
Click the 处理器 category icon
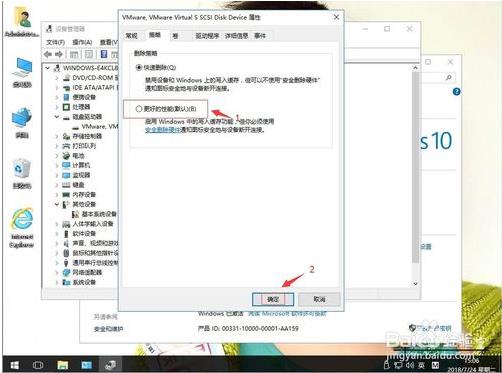(x=66, y=107)
